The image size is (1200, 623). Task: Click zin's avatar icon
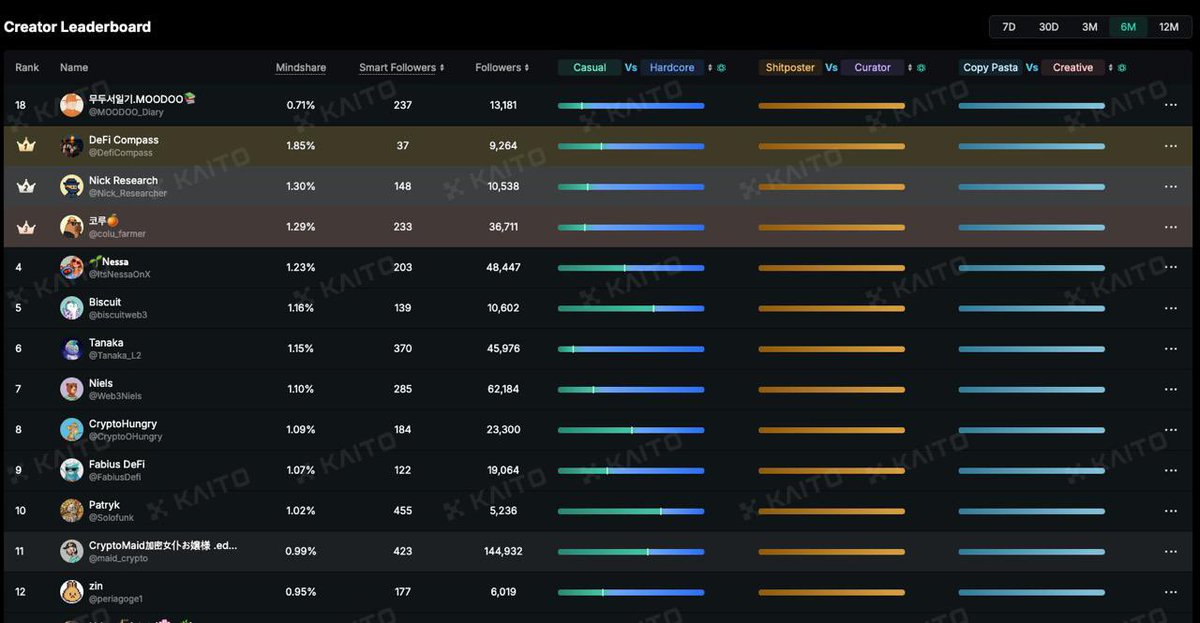pyautogui.click(x=71, y=592)
